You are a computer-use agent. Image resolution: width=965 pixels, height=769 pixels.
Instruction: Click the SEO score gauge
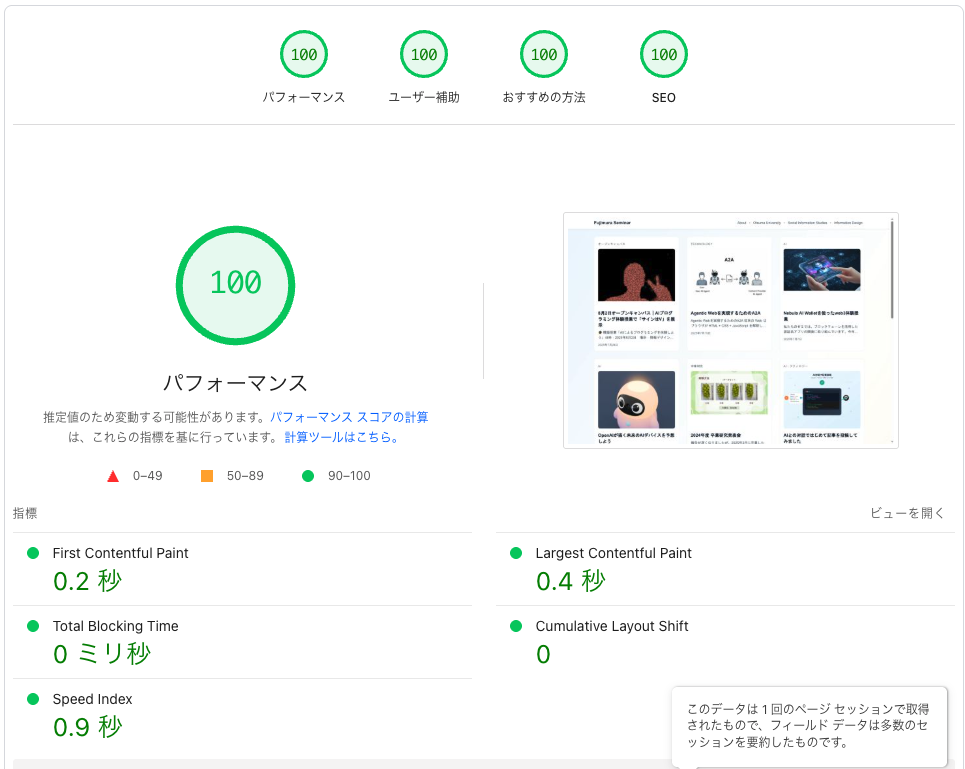[663, 54]
